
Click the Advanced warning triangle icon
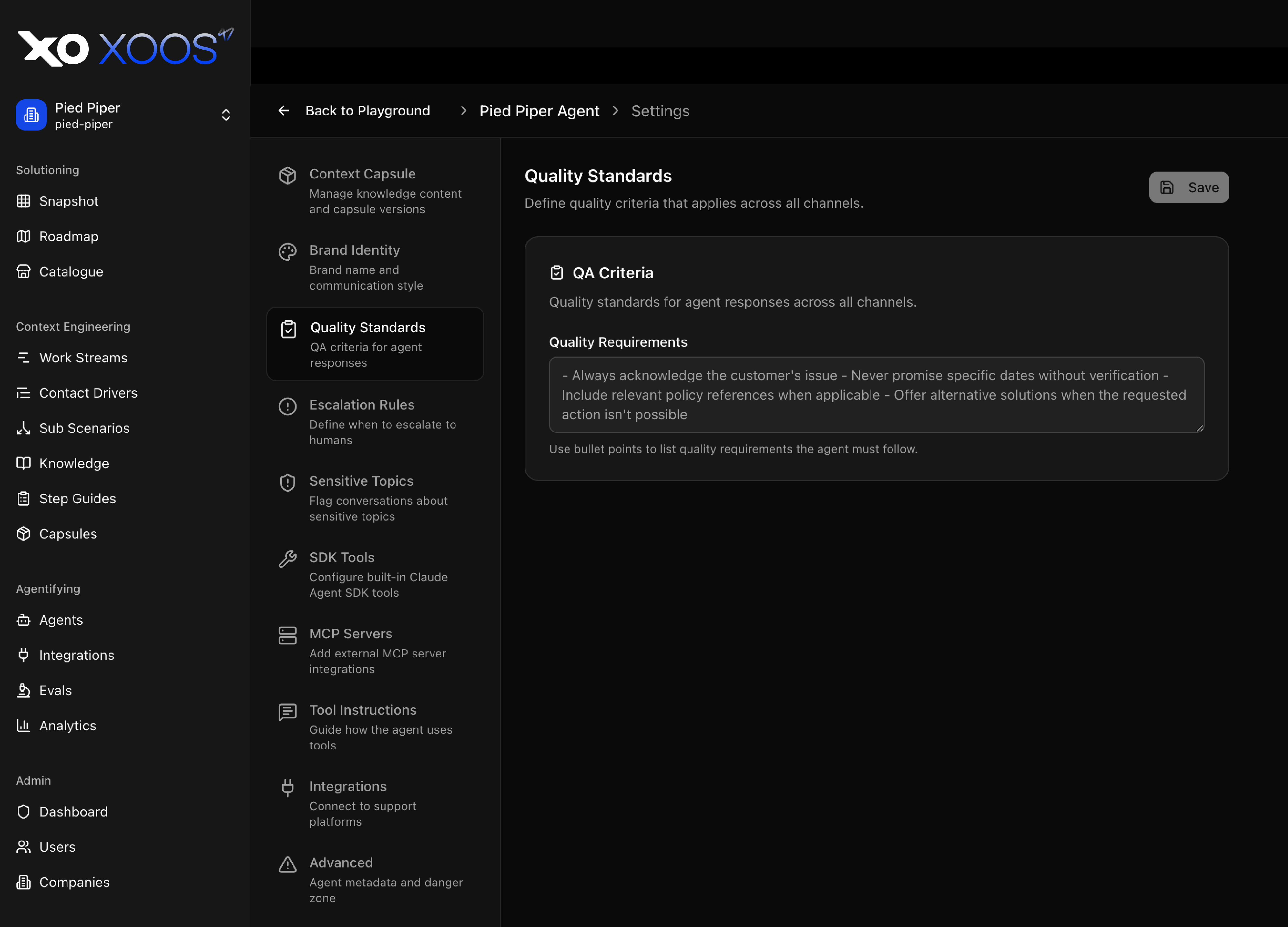287,864
